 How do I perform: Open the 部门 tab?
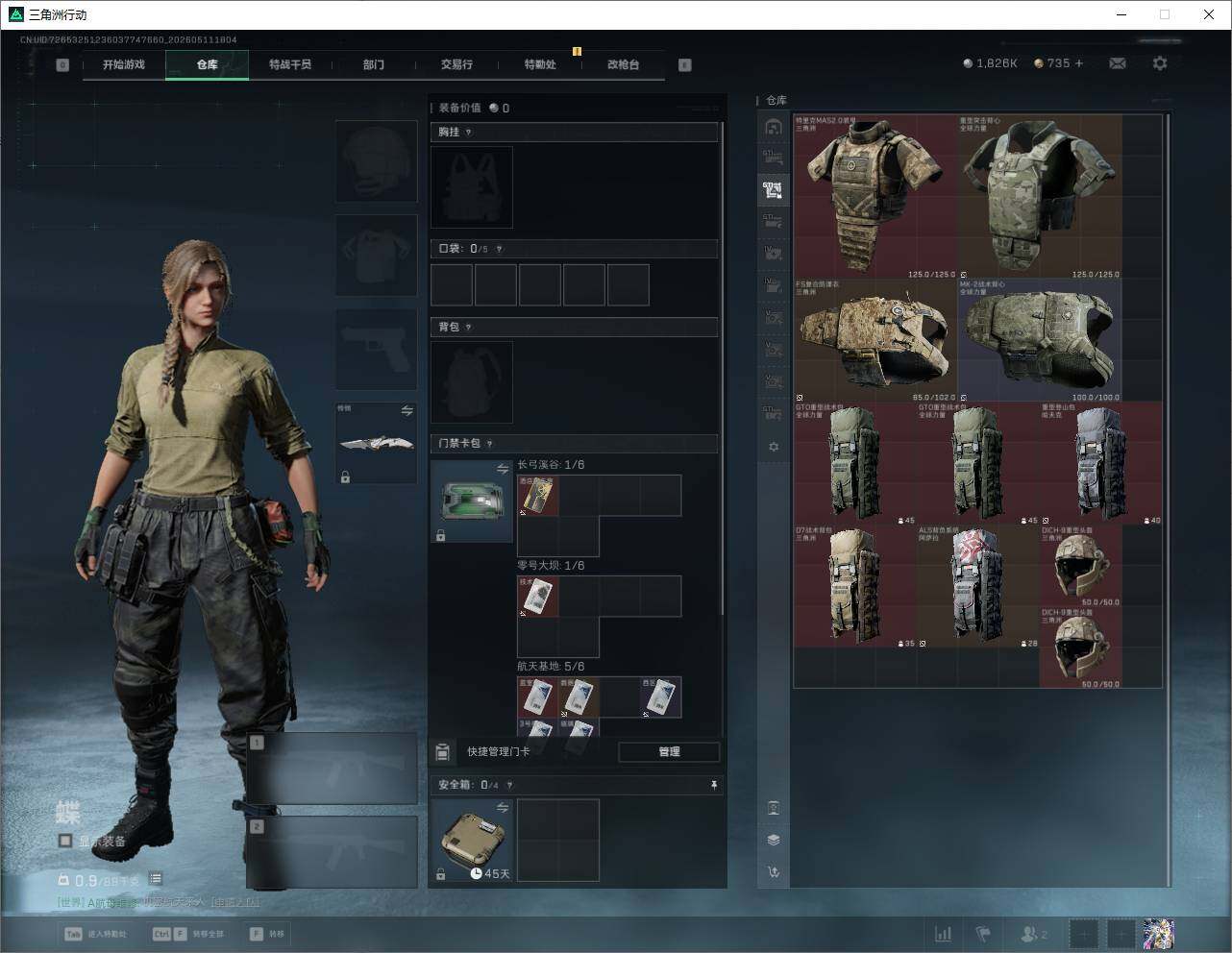pyautogui.click(x=374, y=64)
